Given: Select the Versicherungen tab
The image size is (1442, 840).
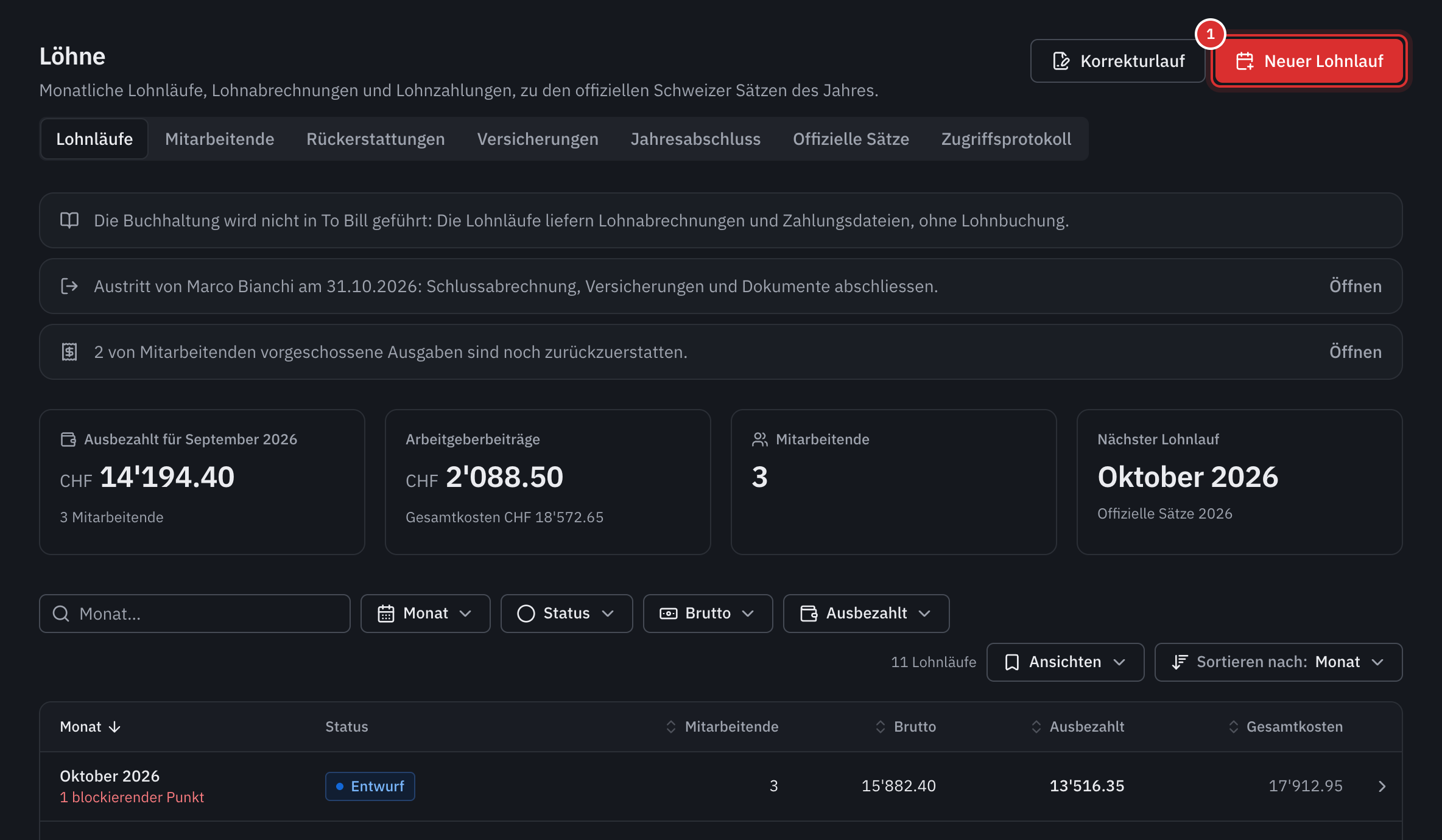Looking at the screenshot, I should click(x=538, y=139).
